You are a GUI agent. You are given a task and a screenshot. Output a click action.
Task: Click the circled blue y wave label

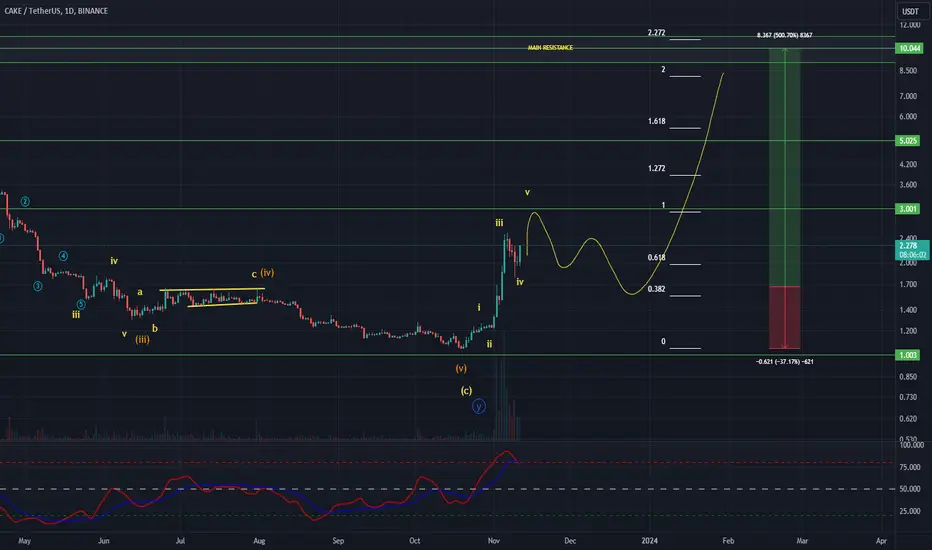478,407
